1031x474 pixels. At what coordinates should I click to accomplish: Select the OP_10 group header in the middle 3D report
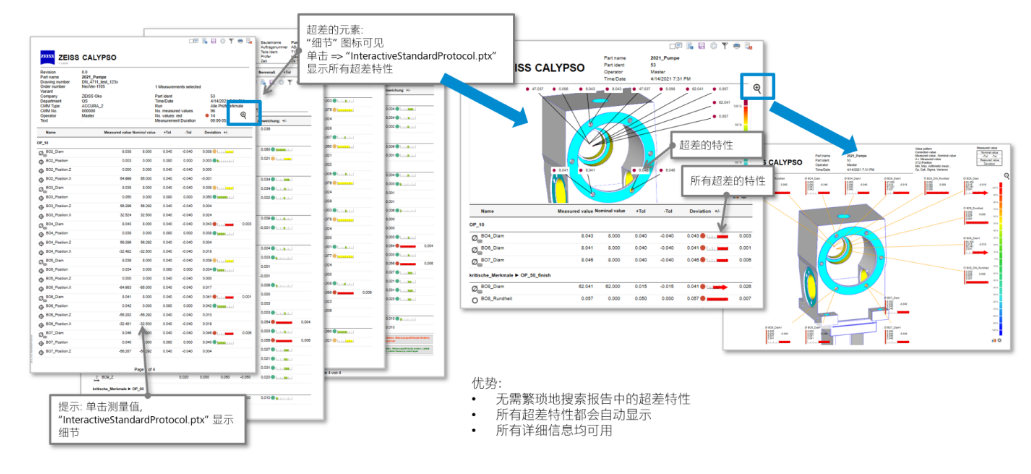tap(477, 225)
